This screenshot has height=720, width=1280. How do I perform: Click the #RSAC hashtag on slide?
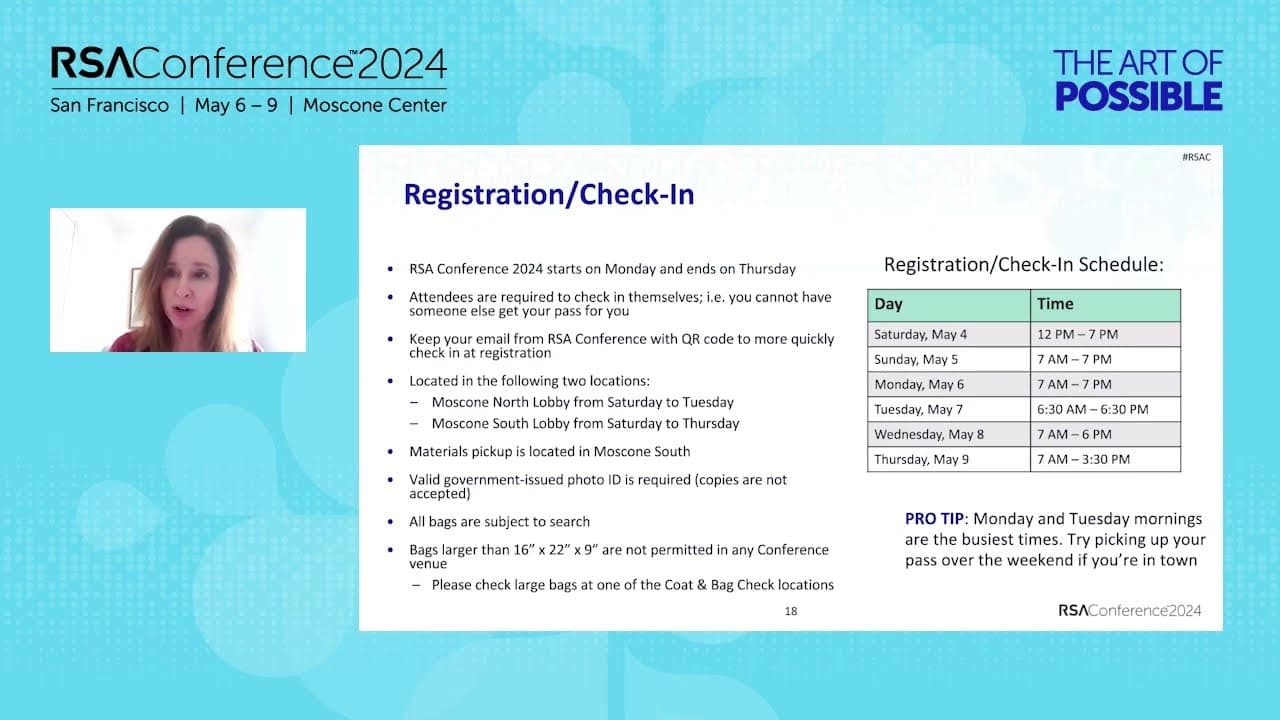tap(1196, 157)
